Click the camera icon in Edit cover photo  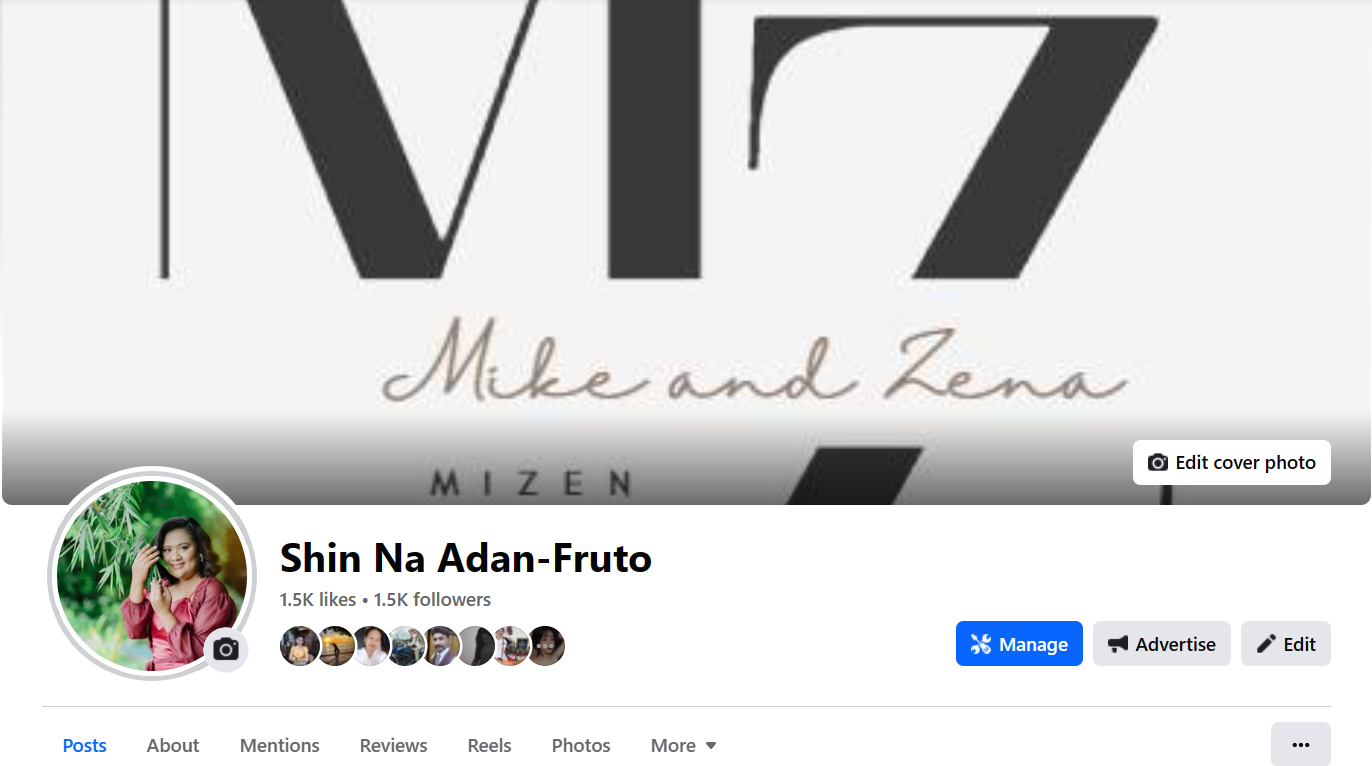click(1158, 463)
